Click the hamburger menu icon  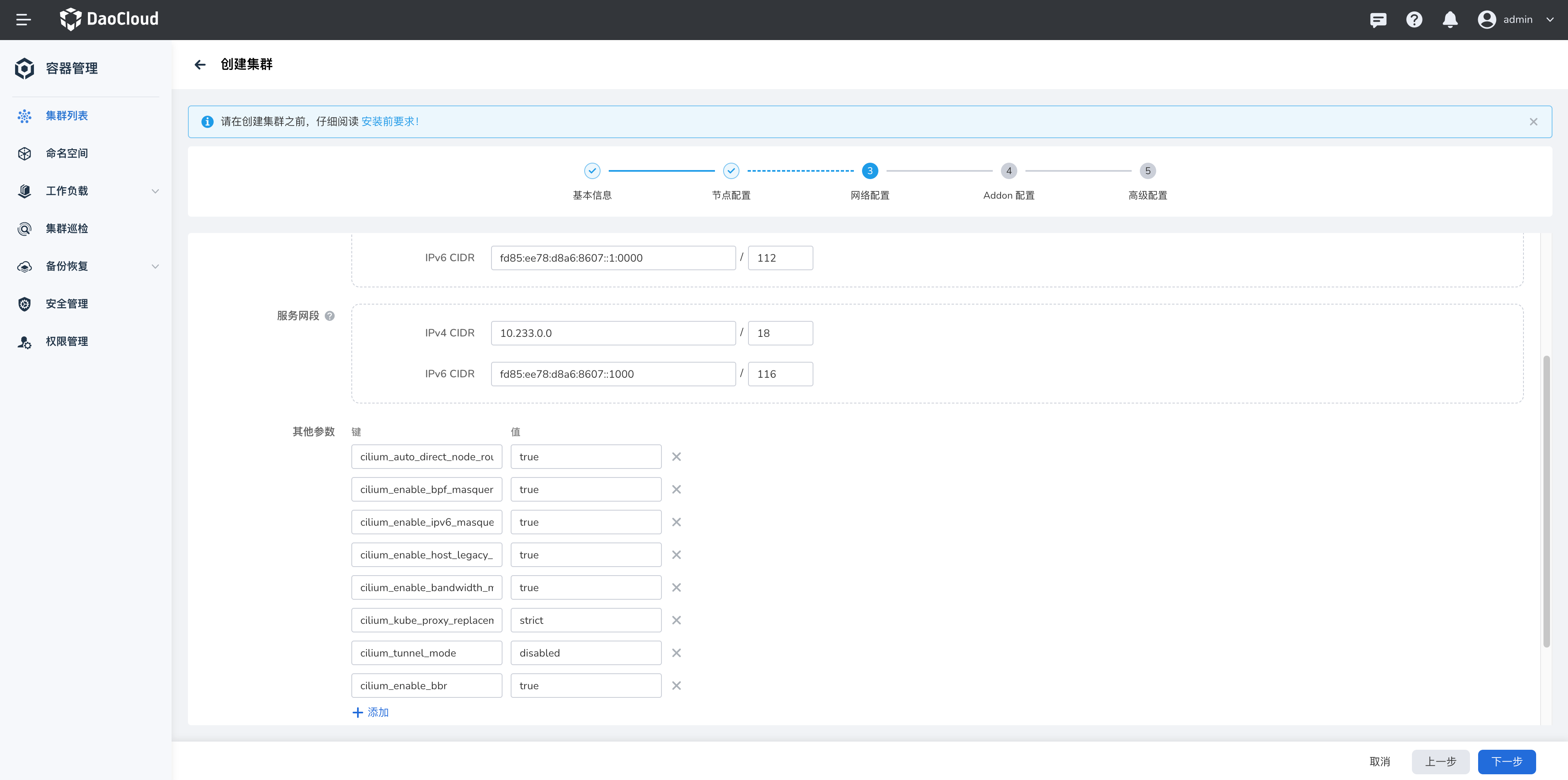pyautogui.click(x=23, y=20)
